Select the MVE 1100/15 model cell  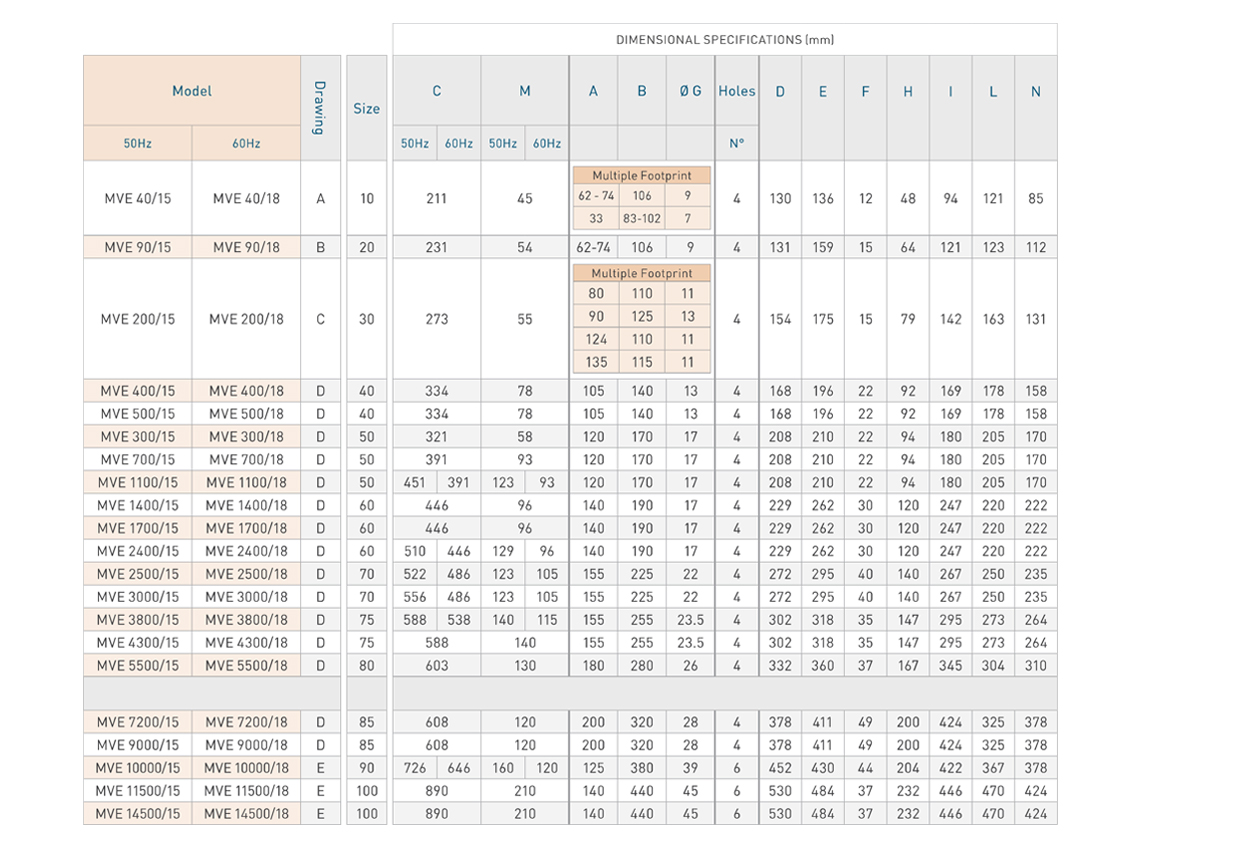pos(138,482)
